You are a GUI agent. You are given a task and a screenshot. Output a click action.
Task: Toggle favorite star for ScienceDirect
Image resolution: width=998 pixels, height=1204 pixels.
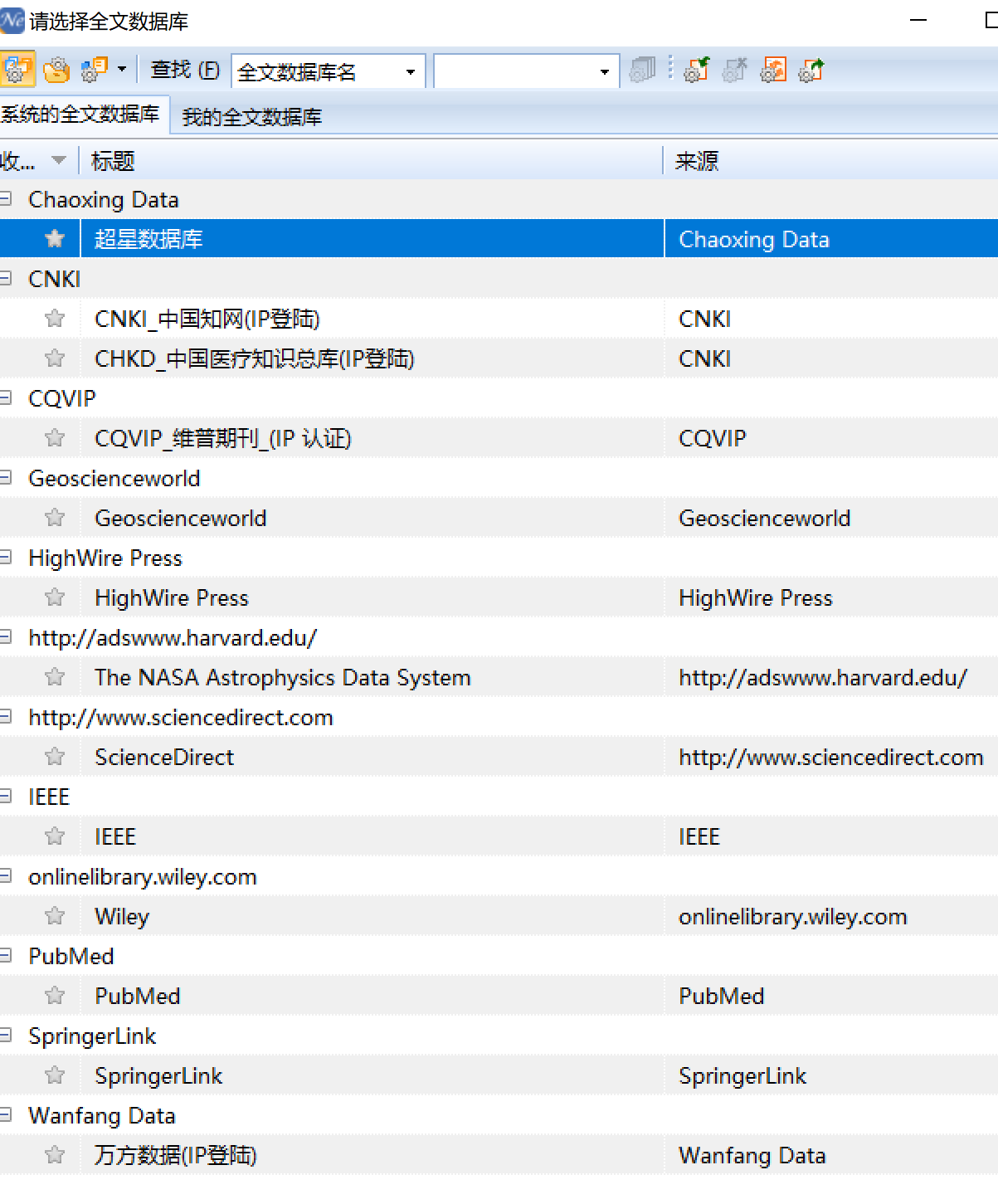[55, 757]
